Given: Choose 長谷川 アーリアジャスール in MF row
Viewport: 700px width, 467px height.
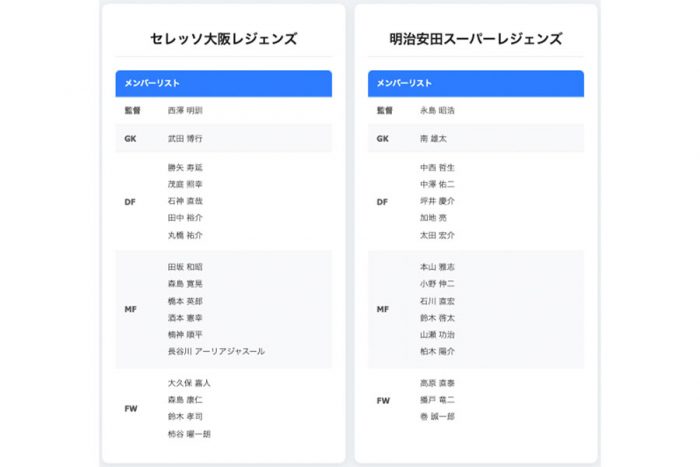Looking at the screenshot, I should click(x=216, y=351).
